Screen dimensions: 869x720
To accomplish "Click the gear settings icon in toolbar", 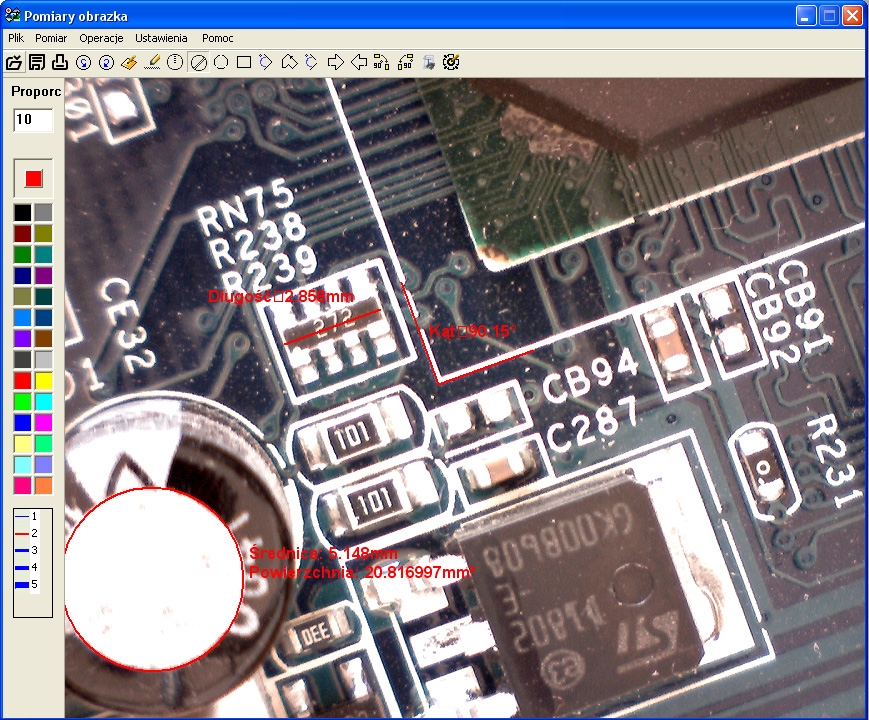I will (x=451, y=62).
